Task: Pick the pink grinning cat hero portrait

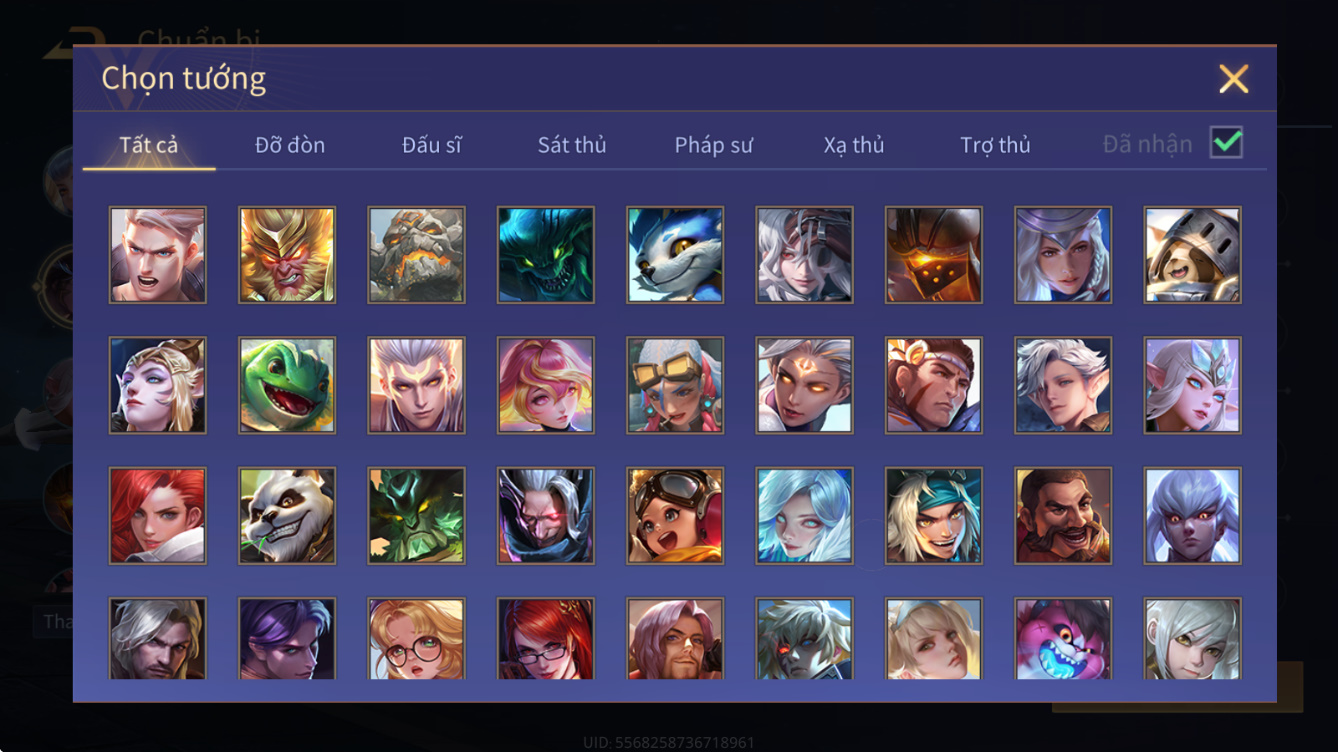Action: [1063, 639]
